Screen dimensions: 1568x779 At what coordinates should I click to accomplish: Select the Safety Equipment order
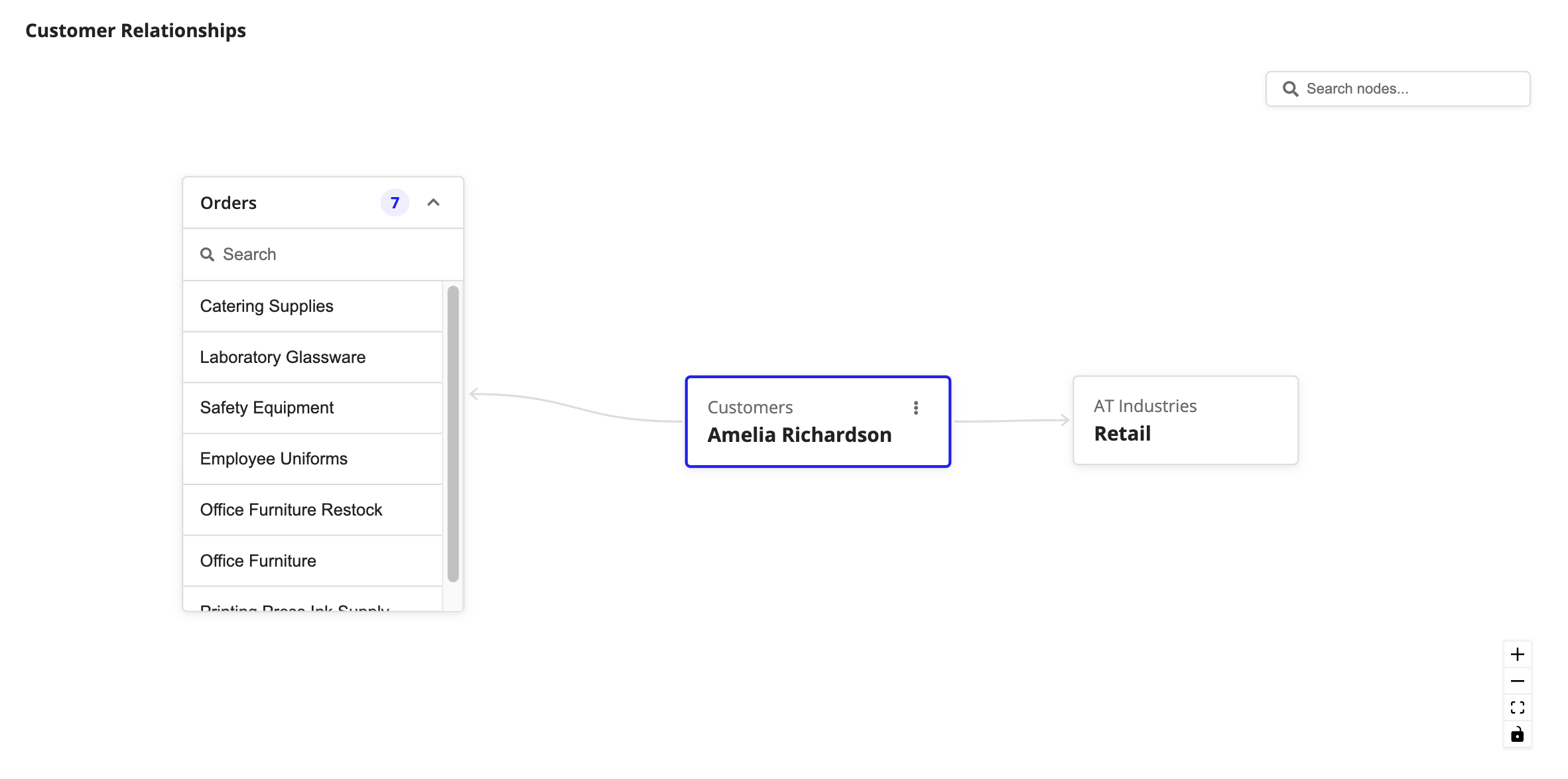click(x=312, y=407)
